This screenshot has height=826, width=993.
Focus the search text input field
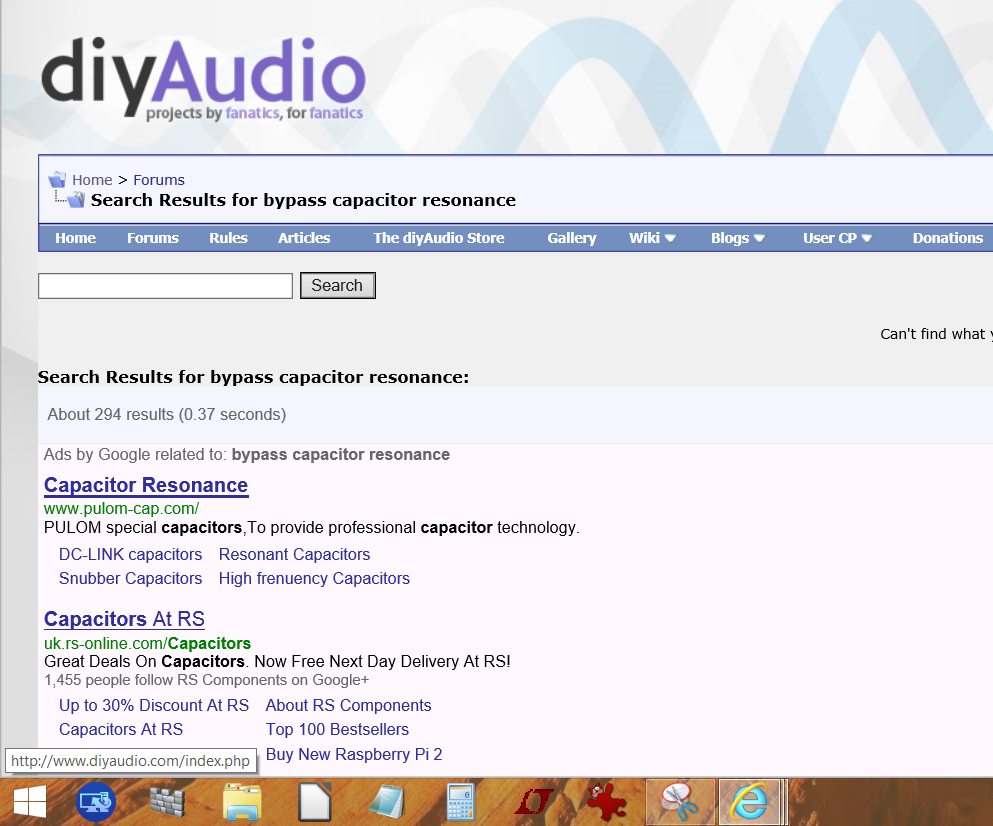click(165, 286)
